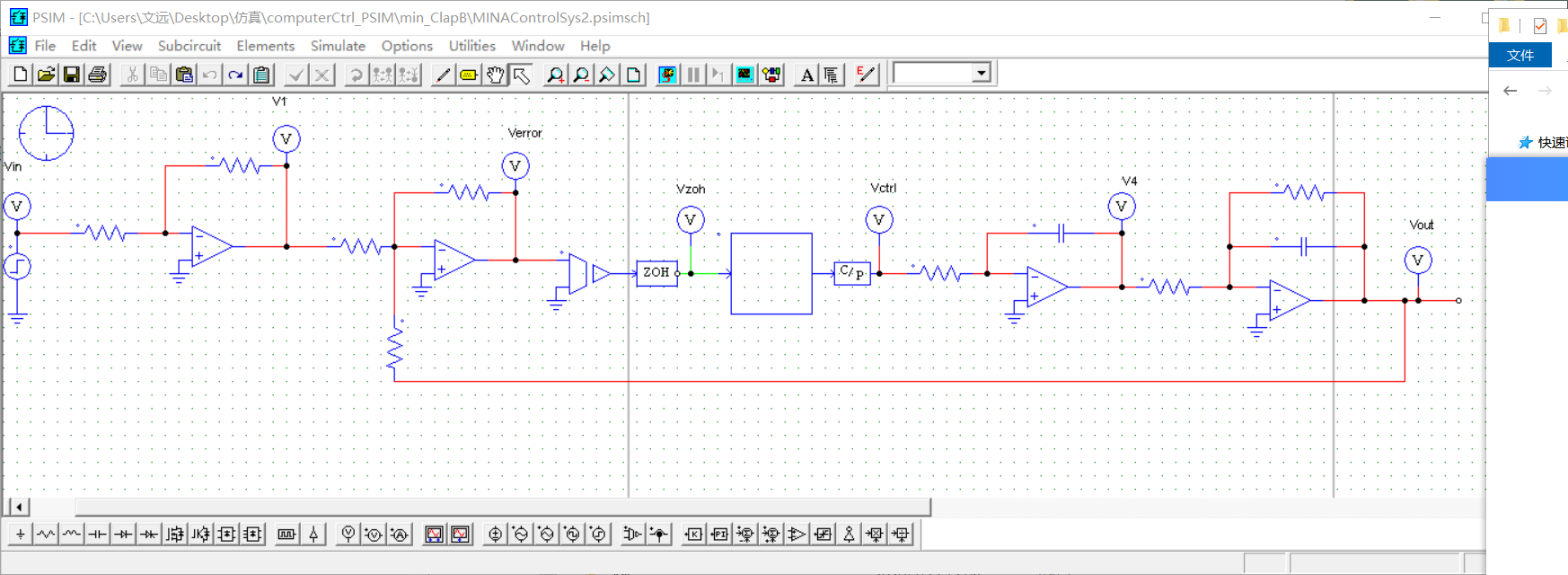The width and height of the screenshot is (1568, 575).
Task: Insert the DC voltage source element
Action: (495, 535)
